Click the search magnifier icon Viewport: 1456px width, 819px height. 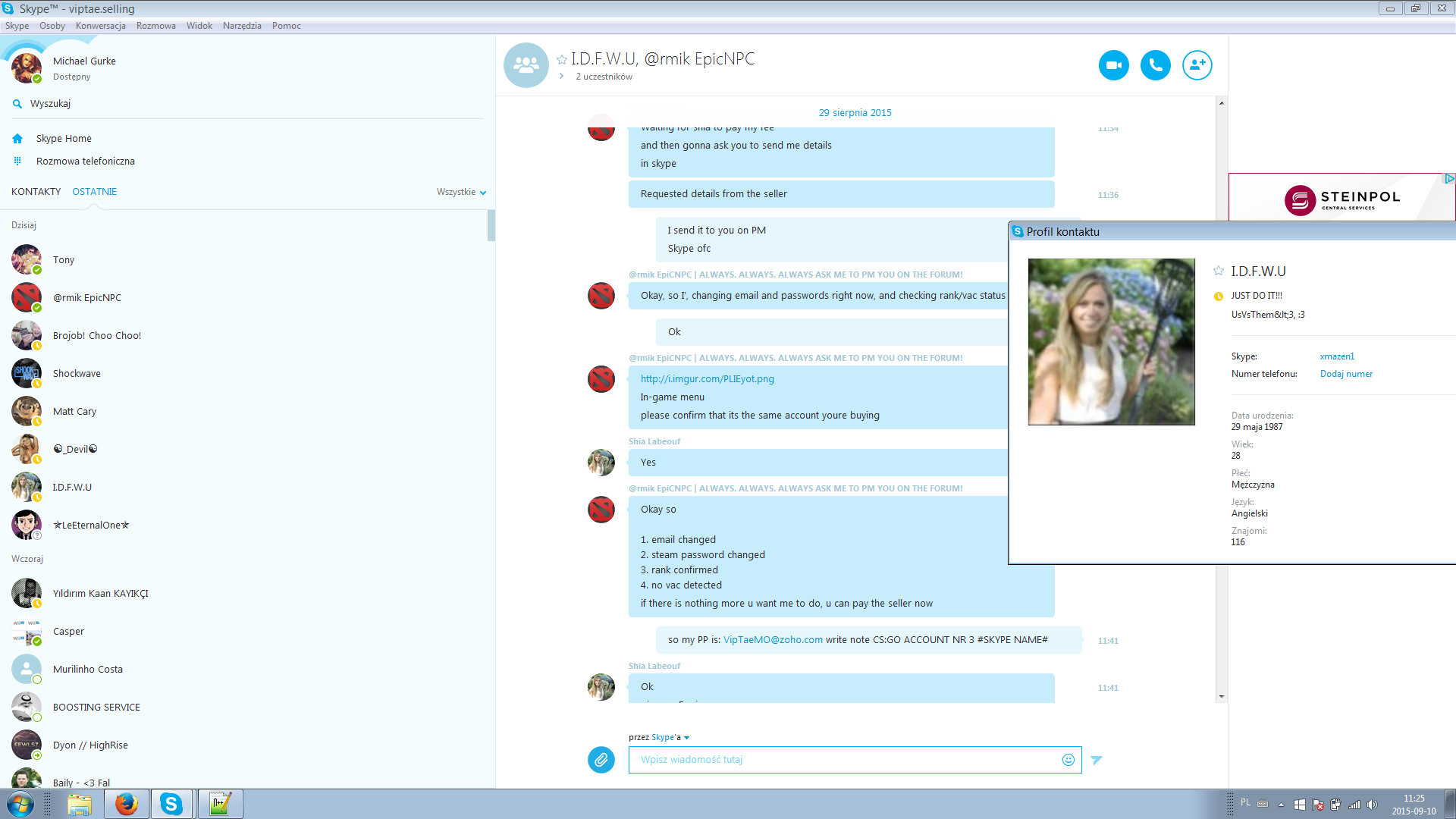tap(17, 104)
